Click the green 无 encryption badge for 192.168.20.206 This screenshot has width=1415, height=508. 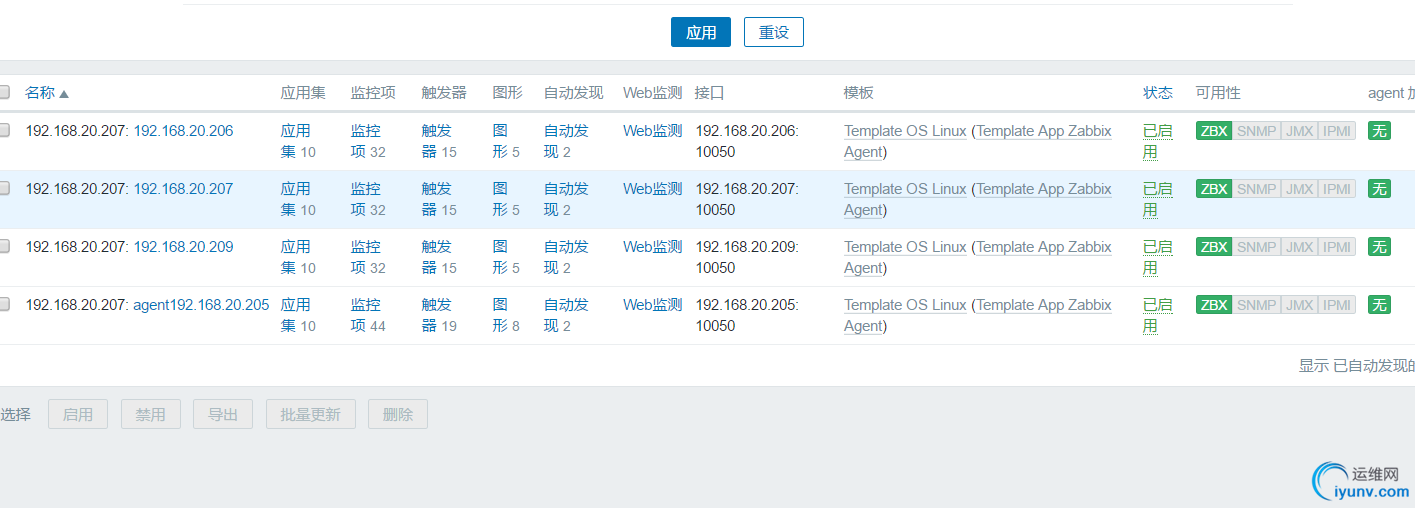click(1380, 131)
